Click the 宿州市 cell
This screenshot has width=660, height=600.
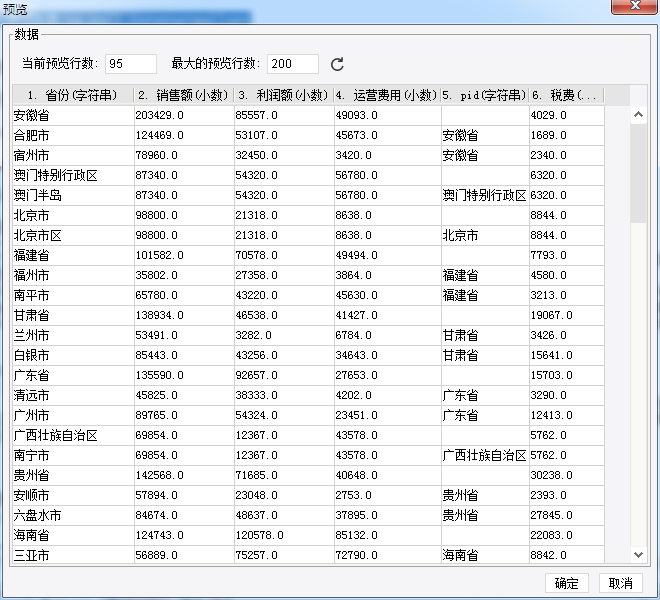coord(73,155)
